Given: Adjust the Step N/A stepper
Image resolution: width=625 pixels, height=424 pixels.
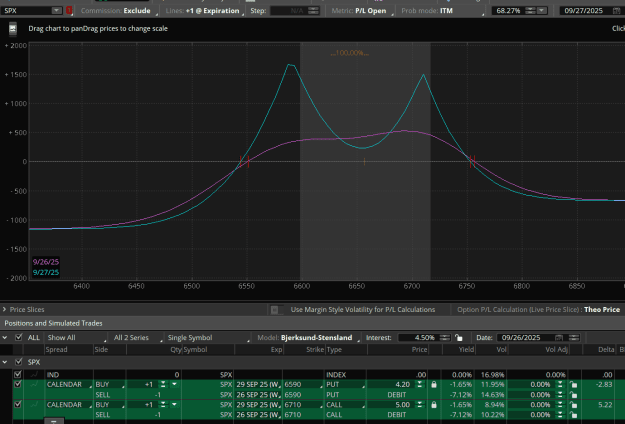Looking at the screenshot, I should [314, 11].
